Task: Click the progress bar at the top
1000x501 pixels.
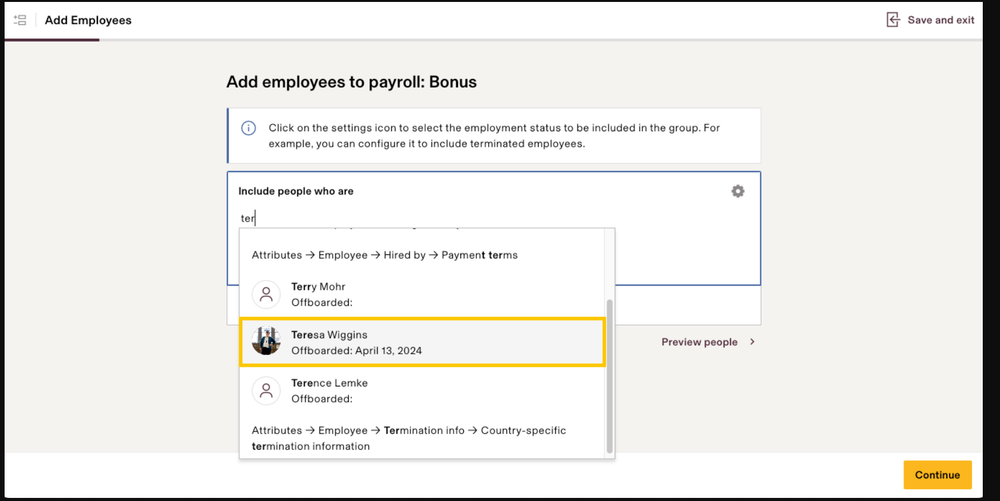Action: click(x=52, y=40)
